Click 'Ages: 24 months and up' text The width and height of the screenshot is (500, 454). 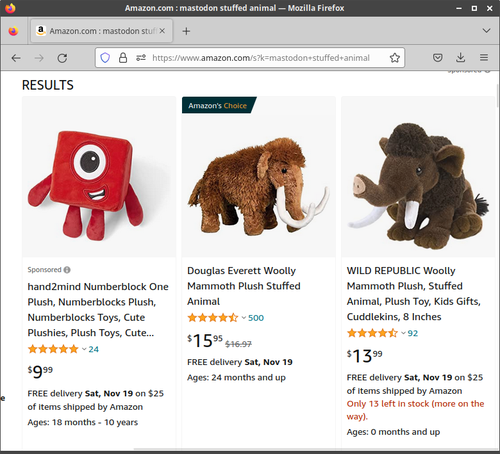[x=236, y=378]
